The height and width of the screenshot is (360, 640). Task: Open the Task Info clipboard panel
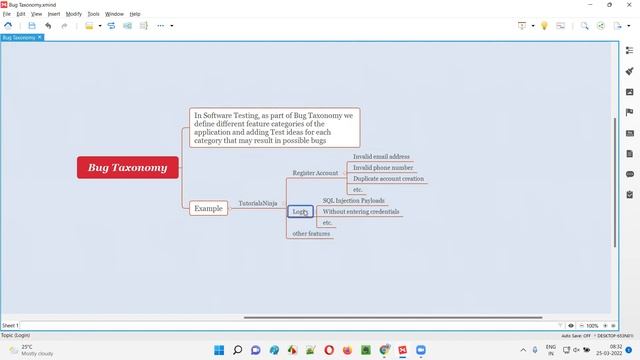[629, 195]
